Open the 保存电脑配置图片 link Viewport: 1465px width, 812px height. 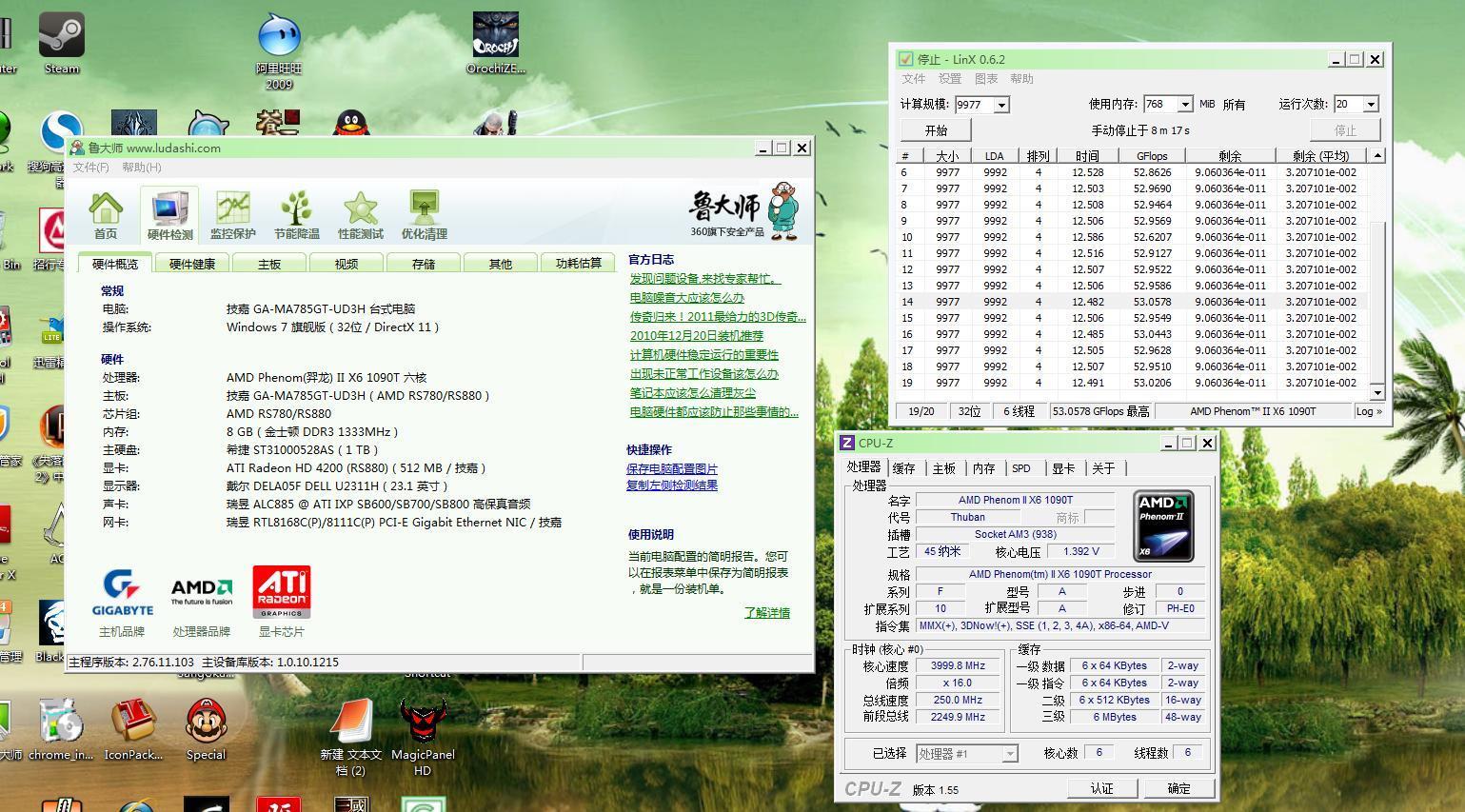click(672, 468)
